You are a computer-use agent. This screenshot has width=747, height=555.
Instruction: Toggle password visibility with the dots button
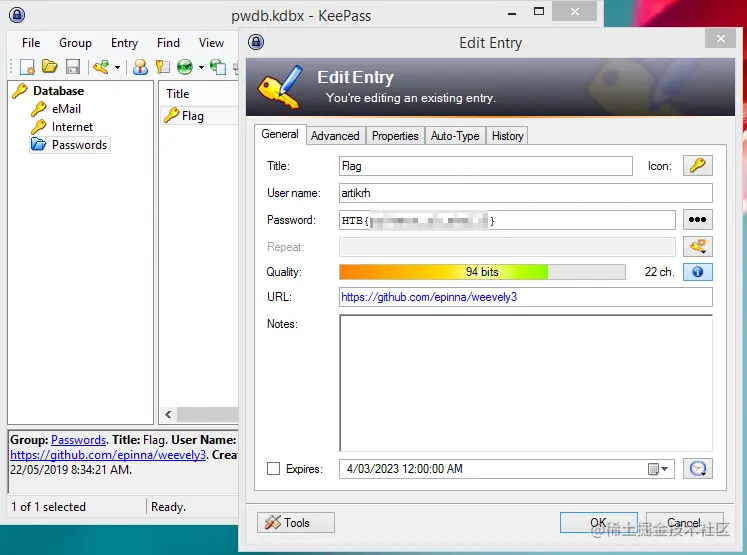(697, 220)
